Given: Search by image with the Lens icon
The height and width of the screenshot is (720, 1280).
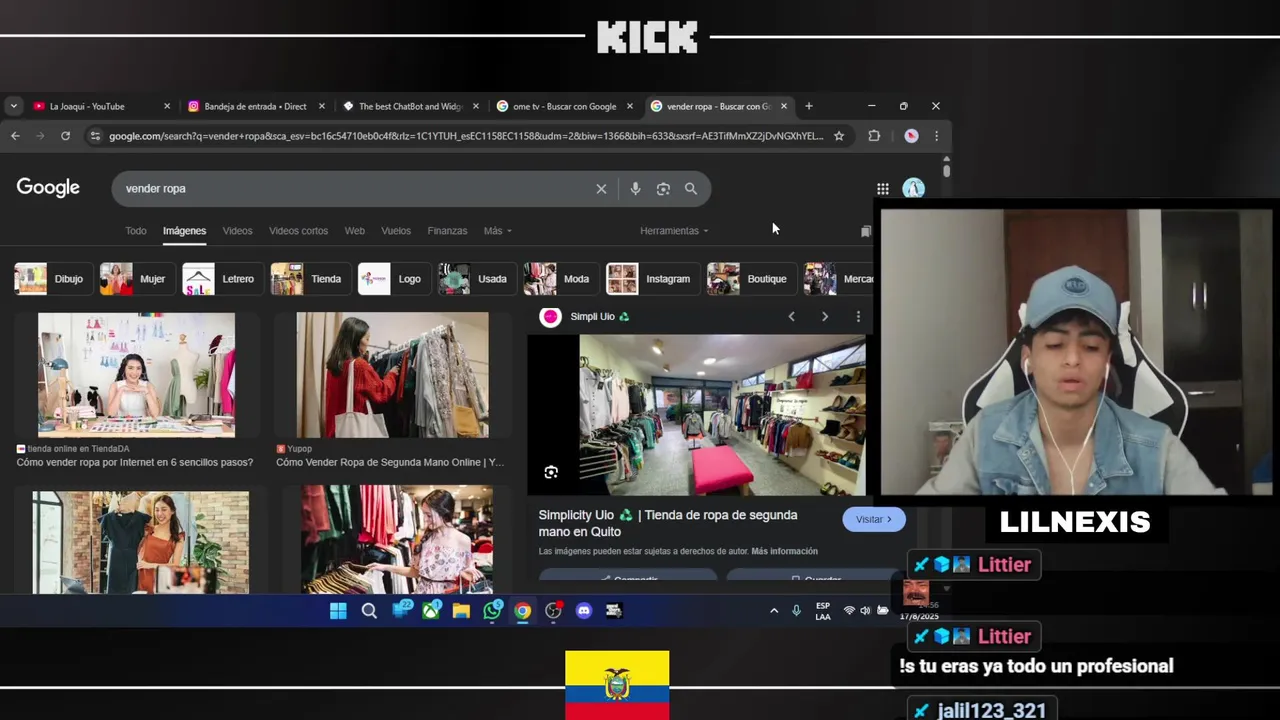Looking at the screenshot, I should click(x=663, y=189).
